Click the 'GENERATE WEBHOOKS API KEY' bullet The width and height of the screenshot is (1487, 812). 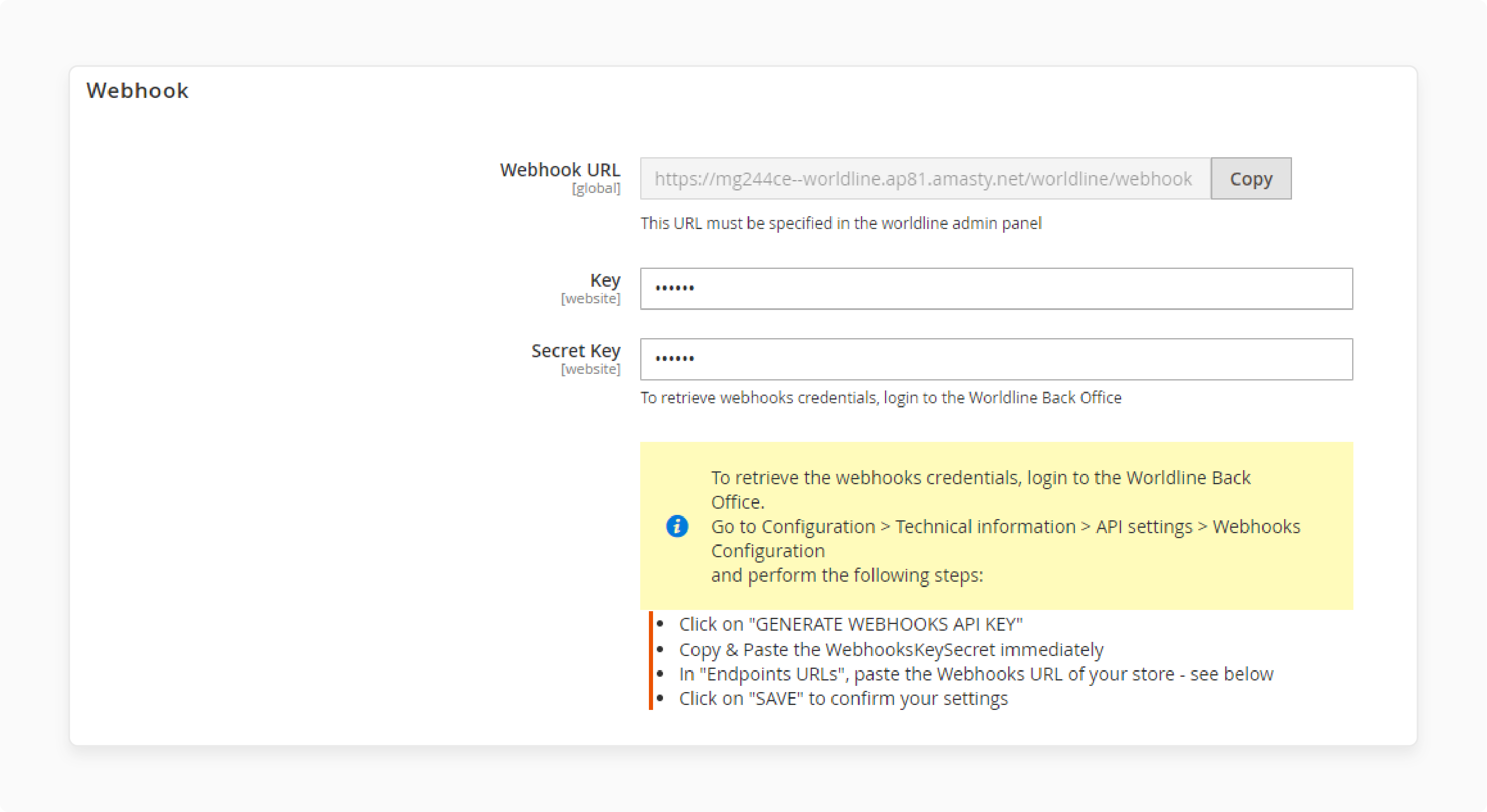tap(851, 624)
